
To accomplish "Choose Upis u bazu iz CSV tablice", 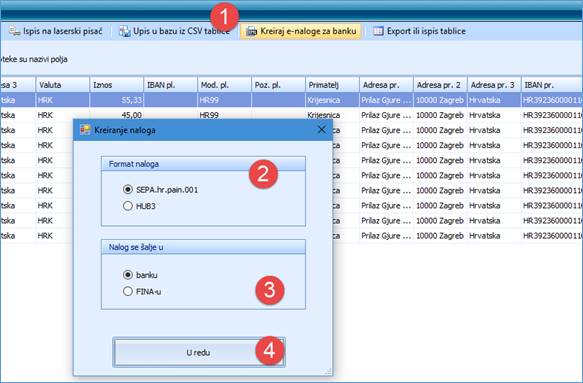I will (174, 31).
